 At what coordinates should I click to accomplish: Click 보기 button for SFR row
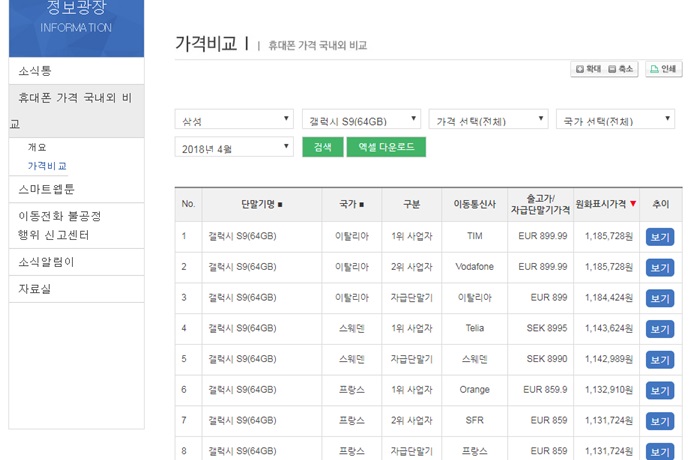pyautogui.click(x=660, y=421)
